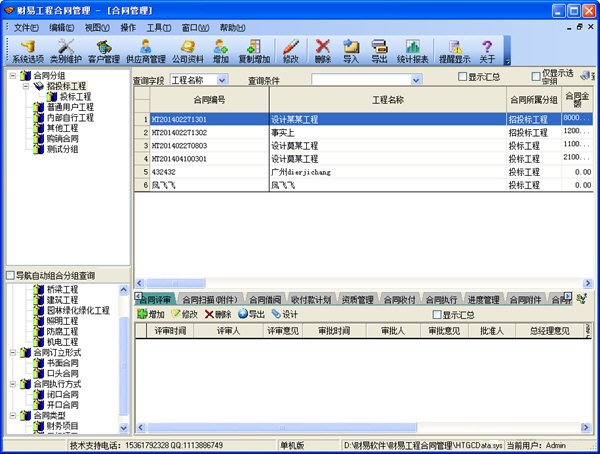Open the 操作 menu
This screenshot has height=454, width=600.
click(x=128, y=28)
